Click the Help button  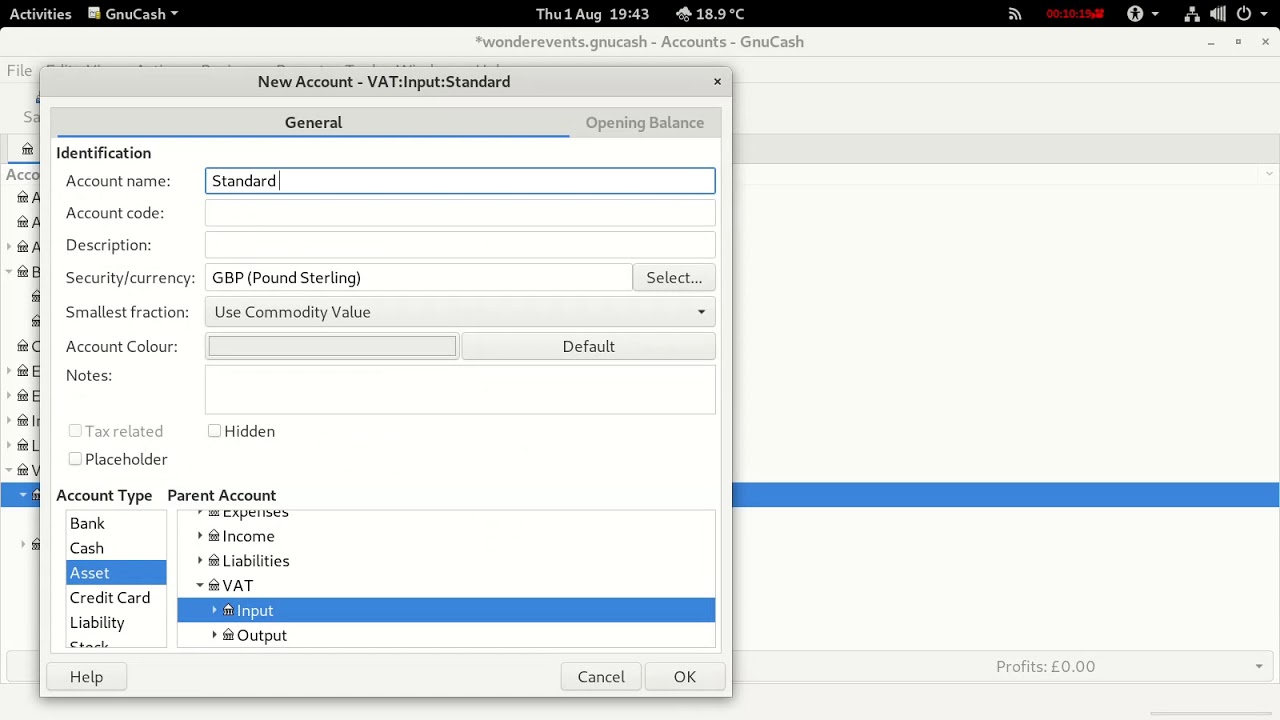pos(86,677)
